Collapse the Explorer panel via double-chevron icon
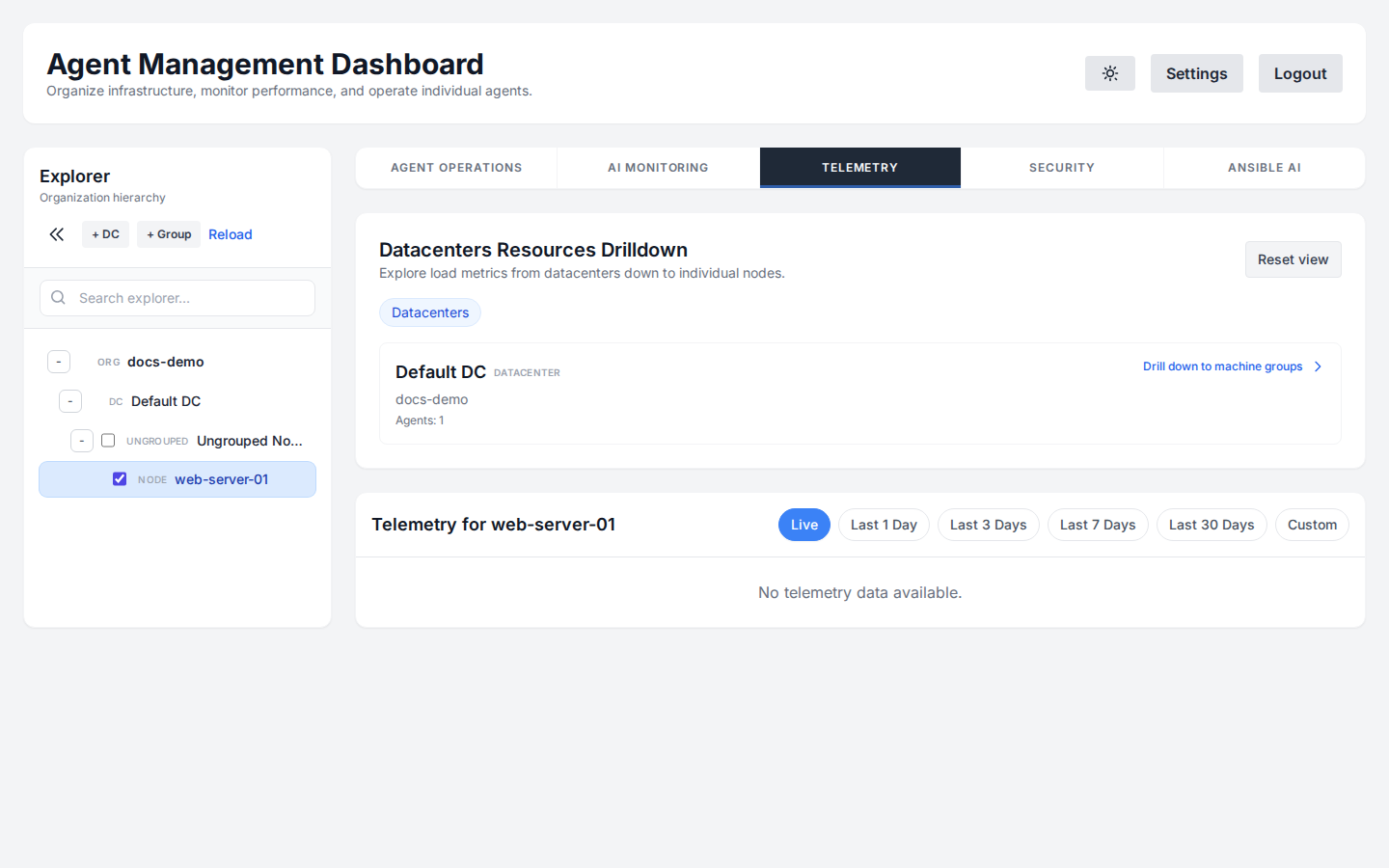This screenshot has height=868, width=1389. pyautogui.click(x=56, y=233)
